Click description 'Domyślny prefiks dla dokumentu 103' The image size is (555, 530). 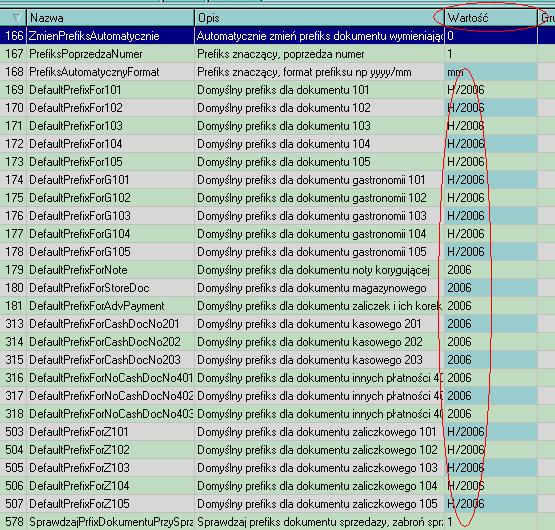[284, 126]
